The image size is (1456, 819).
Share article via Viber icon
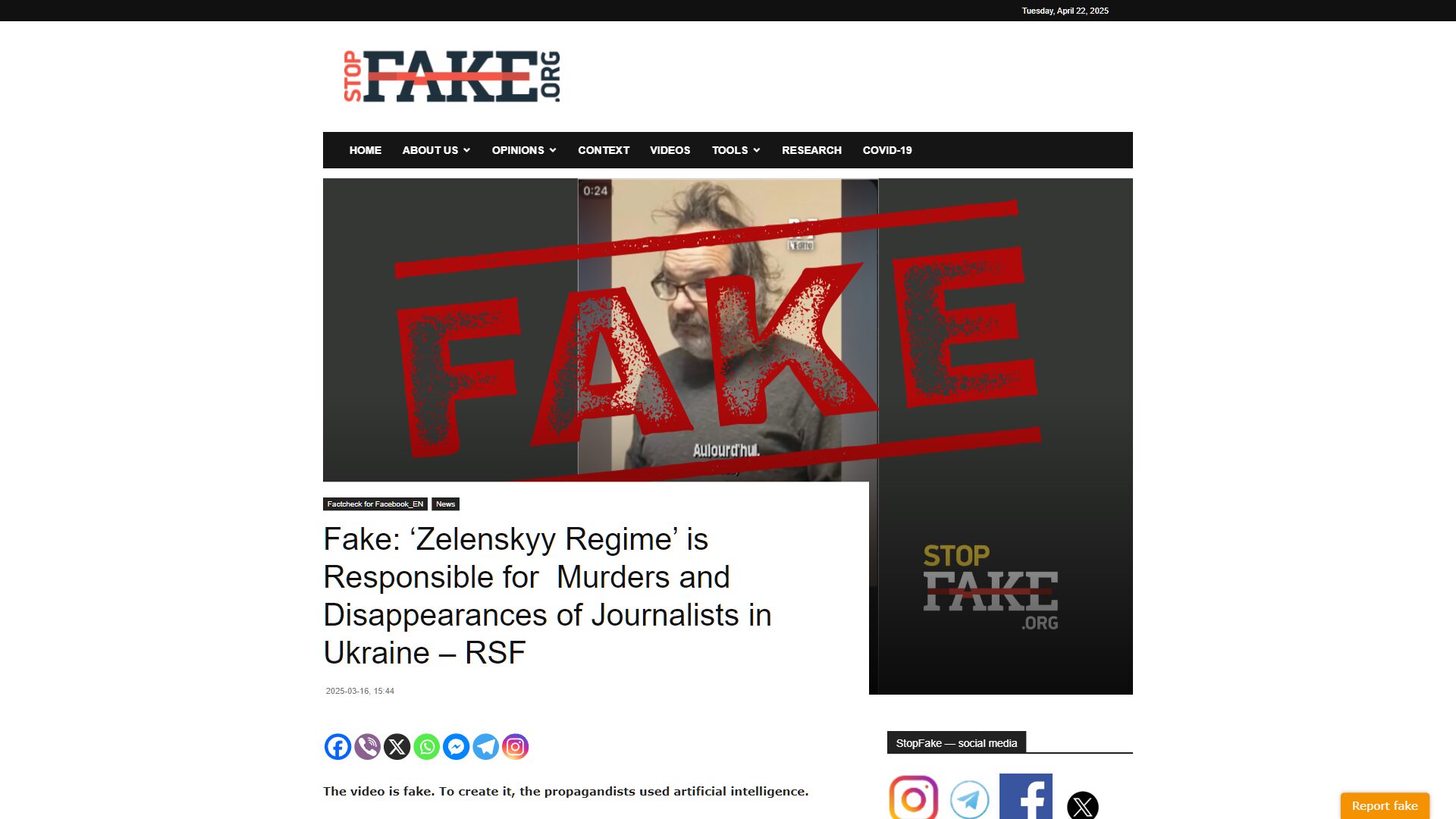point(367,747)
